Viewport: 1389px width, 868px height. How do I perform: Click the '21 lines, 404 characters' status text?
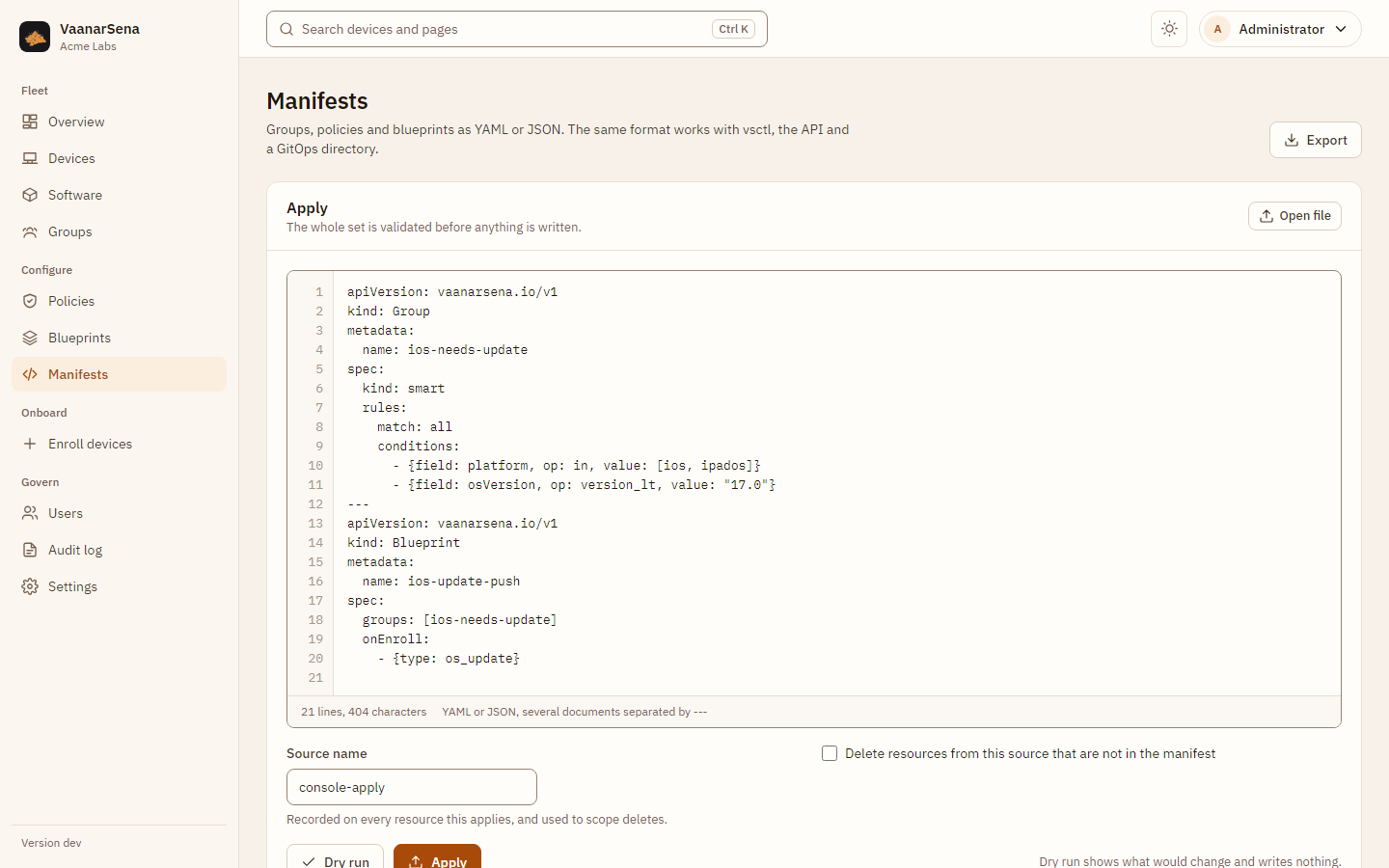[364, 712]
